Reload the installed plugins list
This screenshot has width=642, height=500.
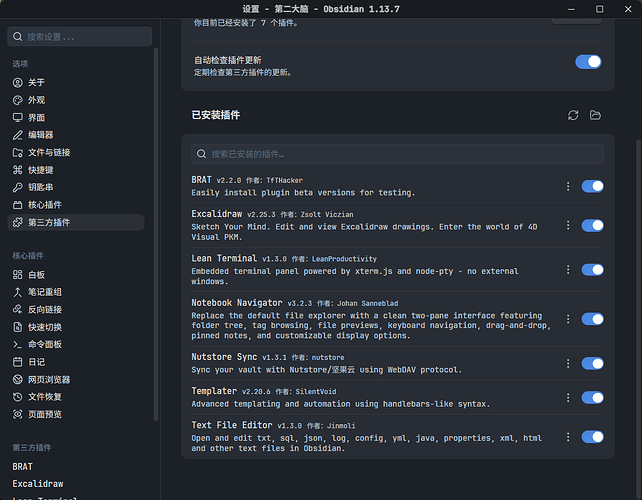(573, 115)
